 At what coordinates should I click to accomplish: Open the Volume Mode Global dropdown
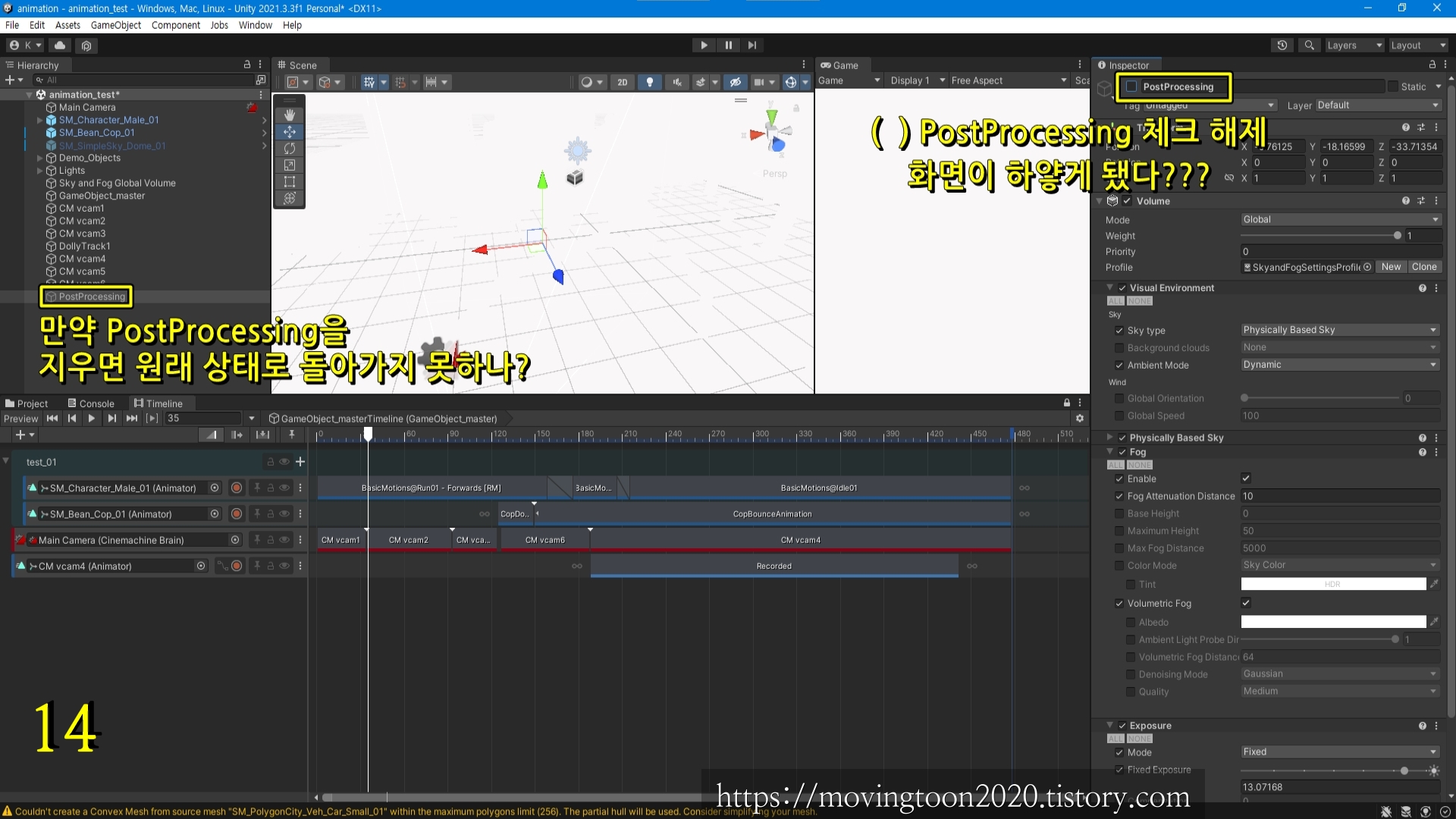(x=1341, y=220)
